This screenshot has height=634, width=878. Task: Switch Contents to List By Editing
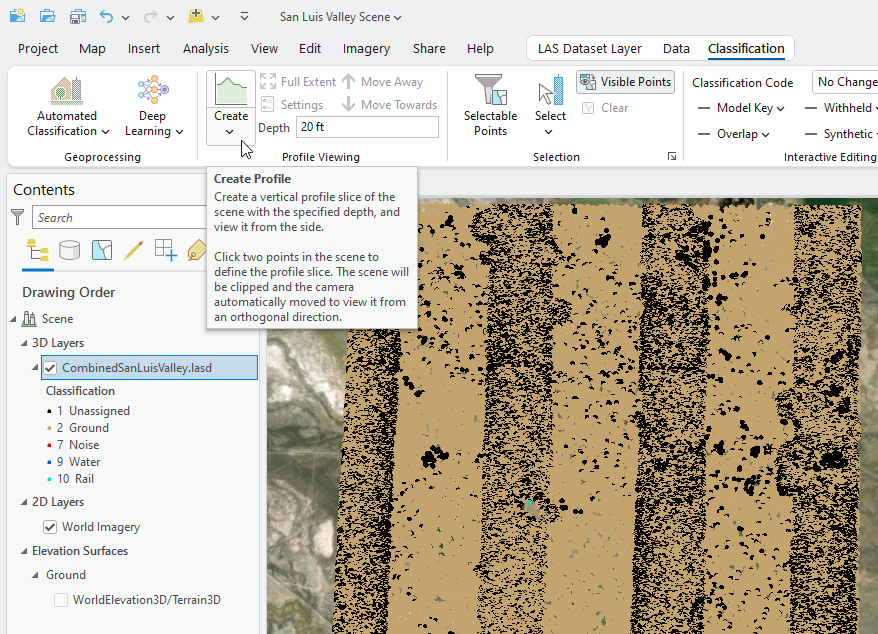pyautogui.click(x=134, y=250)
